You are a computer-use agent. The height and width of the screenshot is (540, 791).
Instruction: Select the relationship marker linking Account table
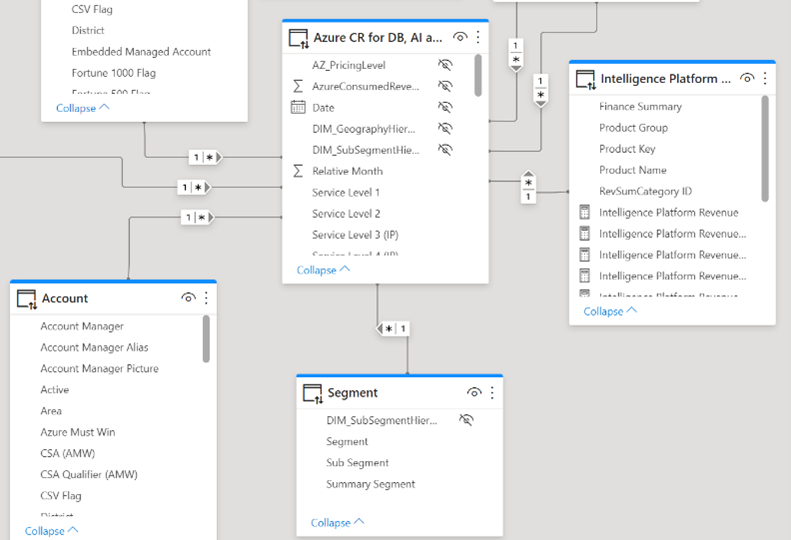(198, 218)
